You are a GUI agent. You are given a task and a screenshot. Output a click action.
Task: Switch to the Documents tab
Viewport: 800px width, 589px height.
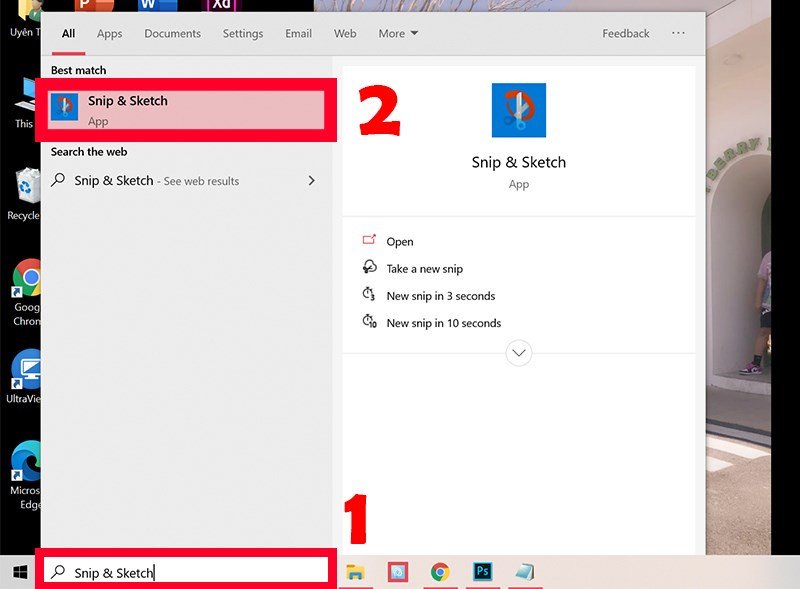tap(172, 33)
